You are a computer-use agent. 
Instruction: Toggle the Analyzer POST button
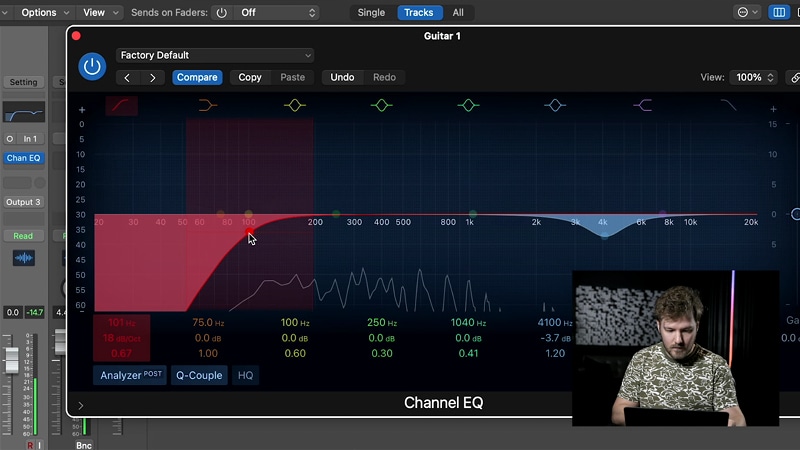point(130,376)
